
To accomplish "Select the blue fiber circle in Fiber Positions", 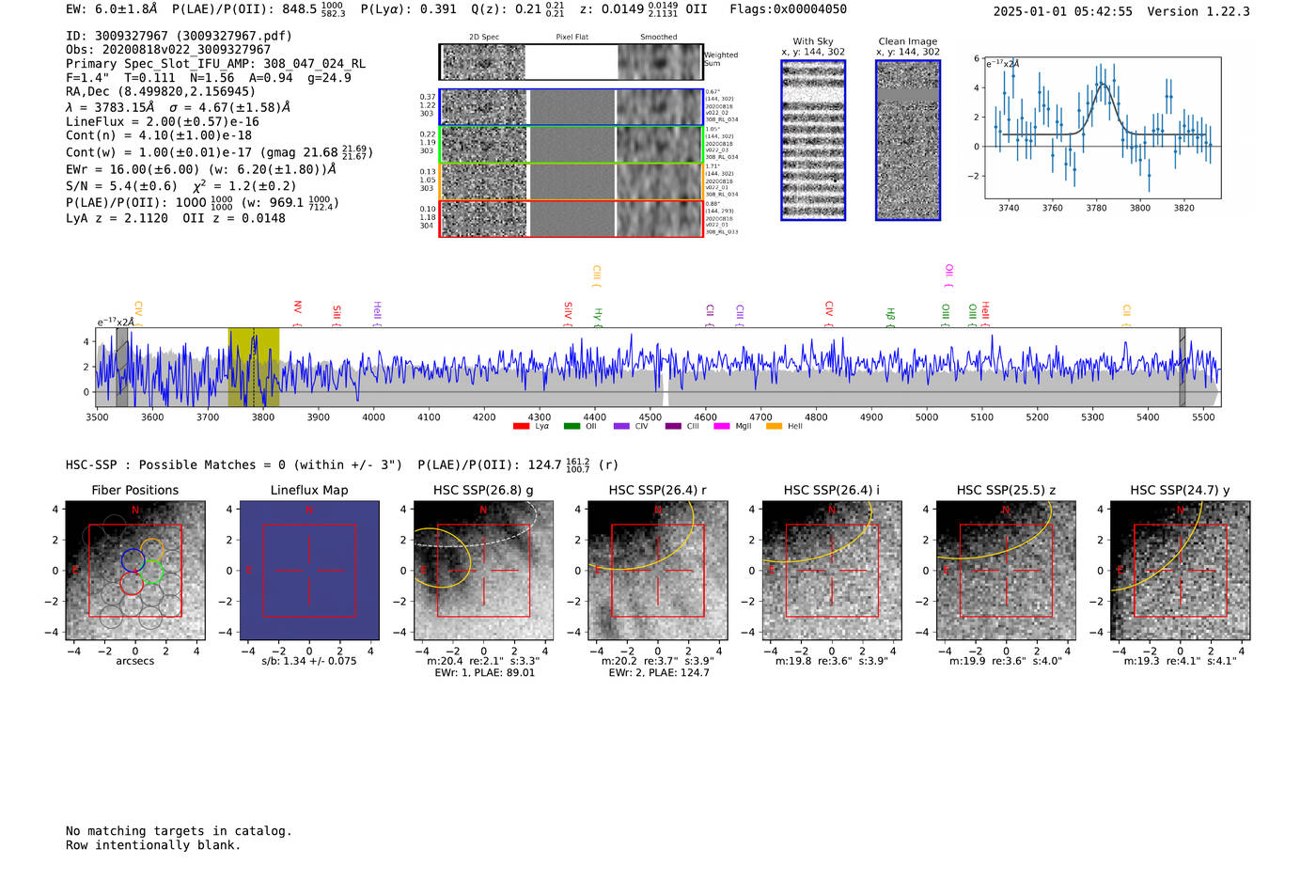I will [133, 560].
